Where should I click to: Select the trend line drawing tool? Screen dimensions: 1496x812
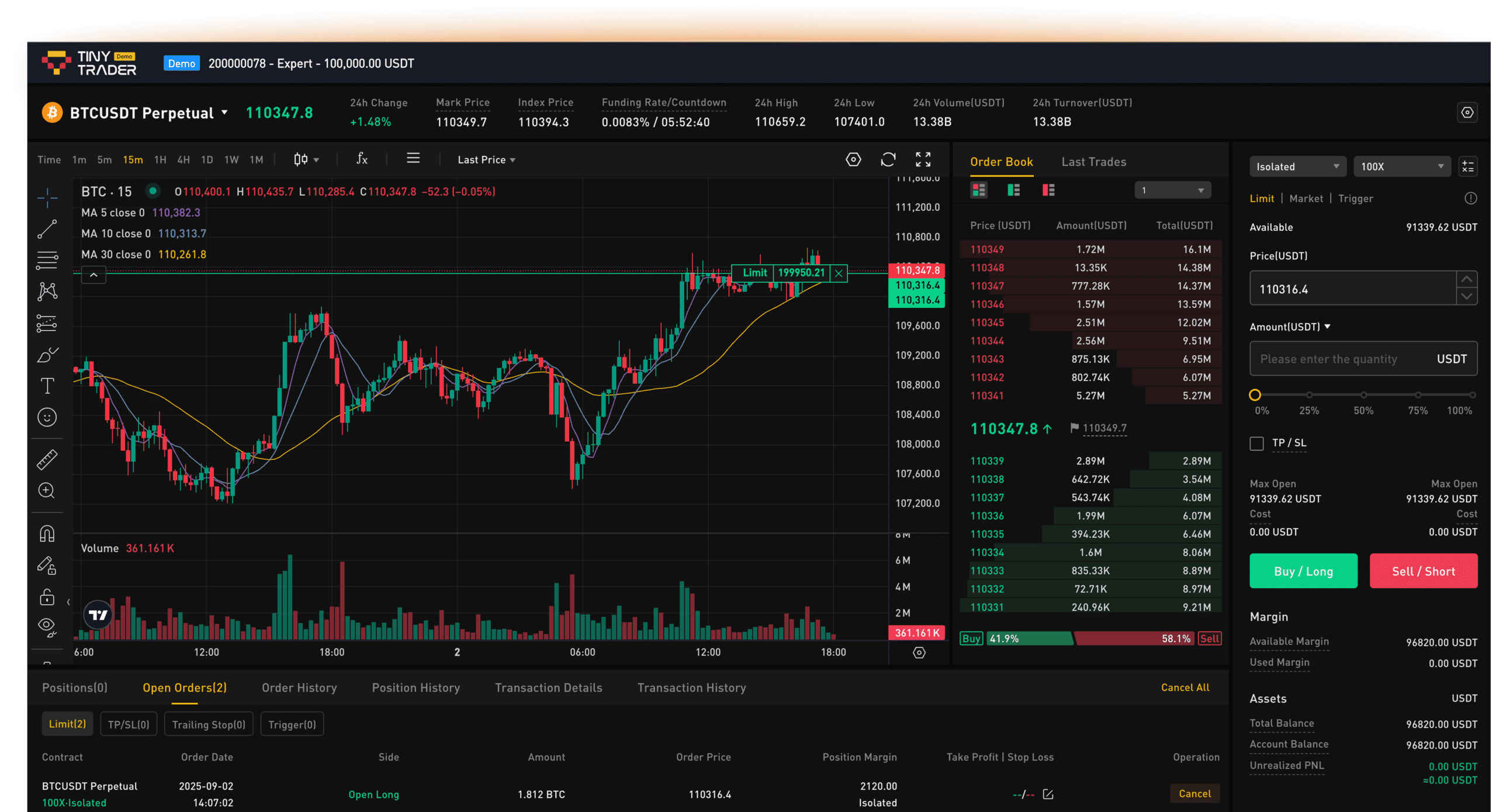click(47, 228)
